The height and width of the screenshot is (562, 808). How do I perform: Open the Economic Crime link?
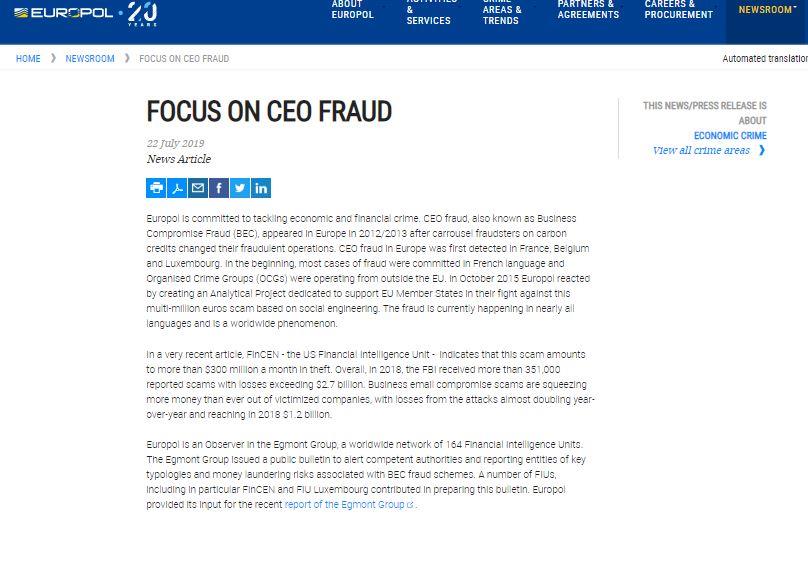point(730,135)
